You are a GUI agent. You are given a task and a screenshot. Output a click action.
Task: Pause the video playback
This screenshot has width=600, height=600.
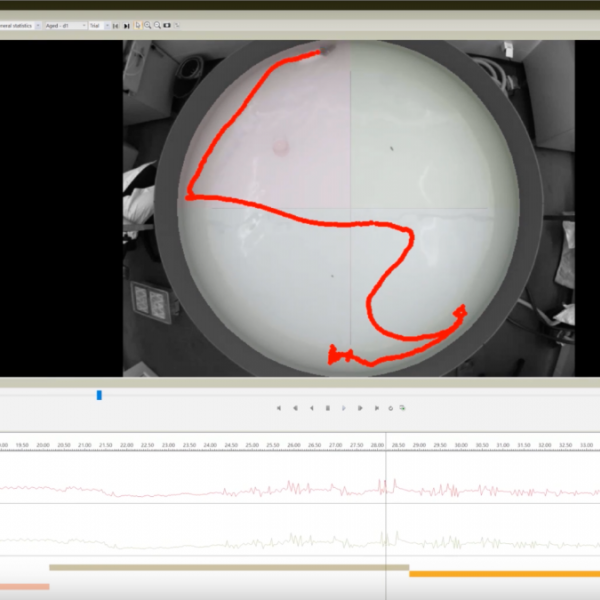point(328,408)
